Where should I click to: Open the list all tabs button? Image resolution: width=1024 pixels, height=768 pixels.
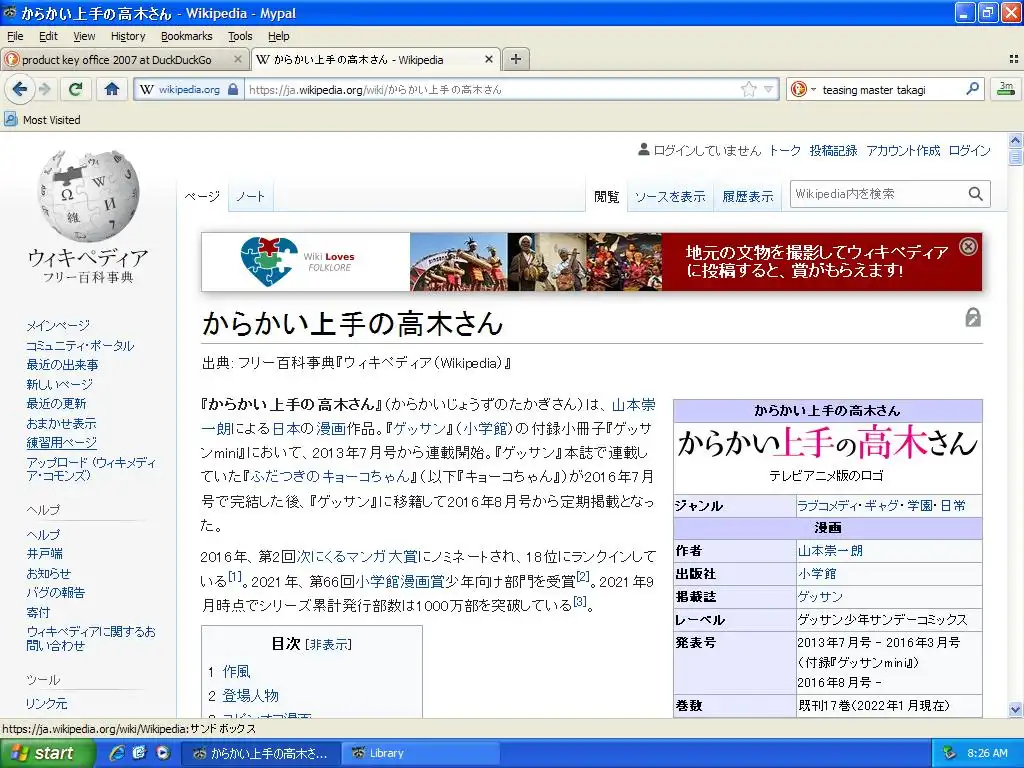click(x=1014, y=59)
